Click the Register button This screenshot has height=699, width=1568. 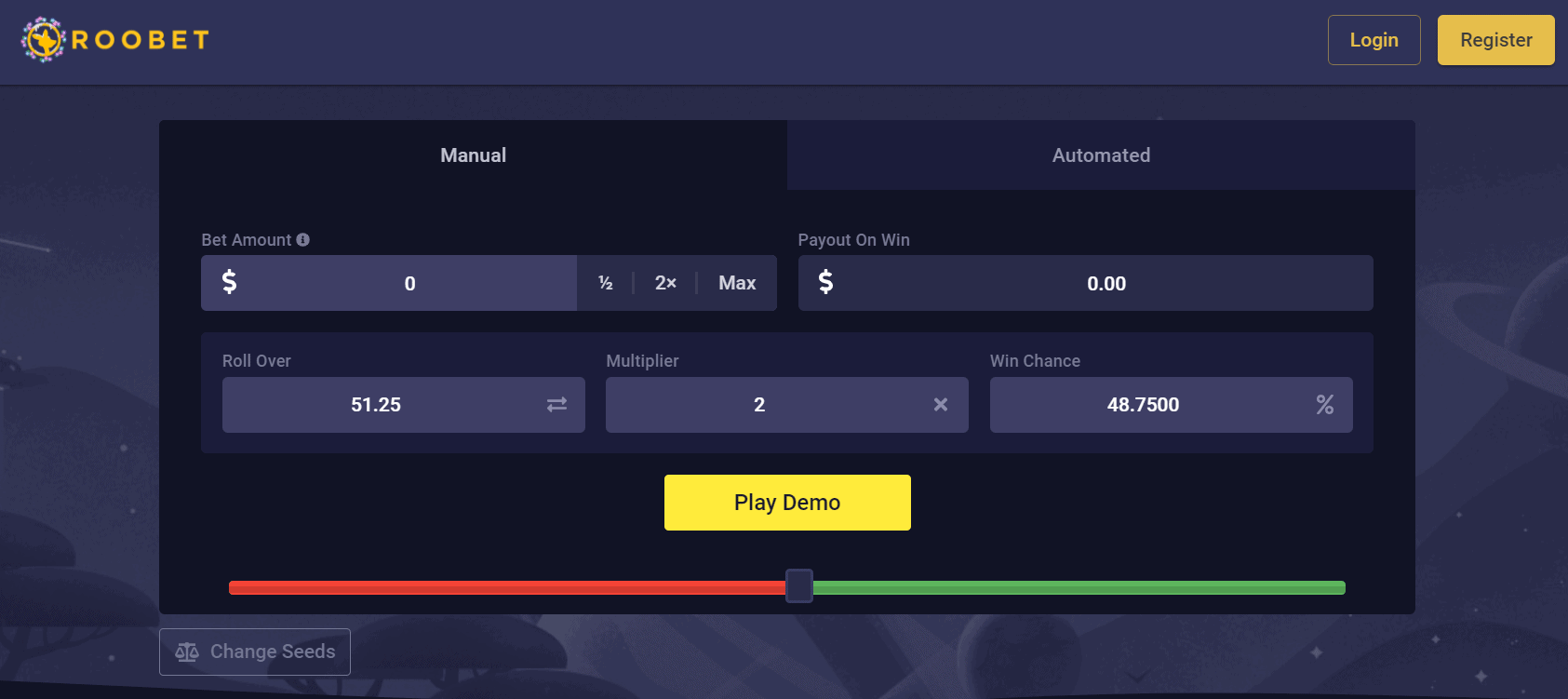(x=1496, y=40)
